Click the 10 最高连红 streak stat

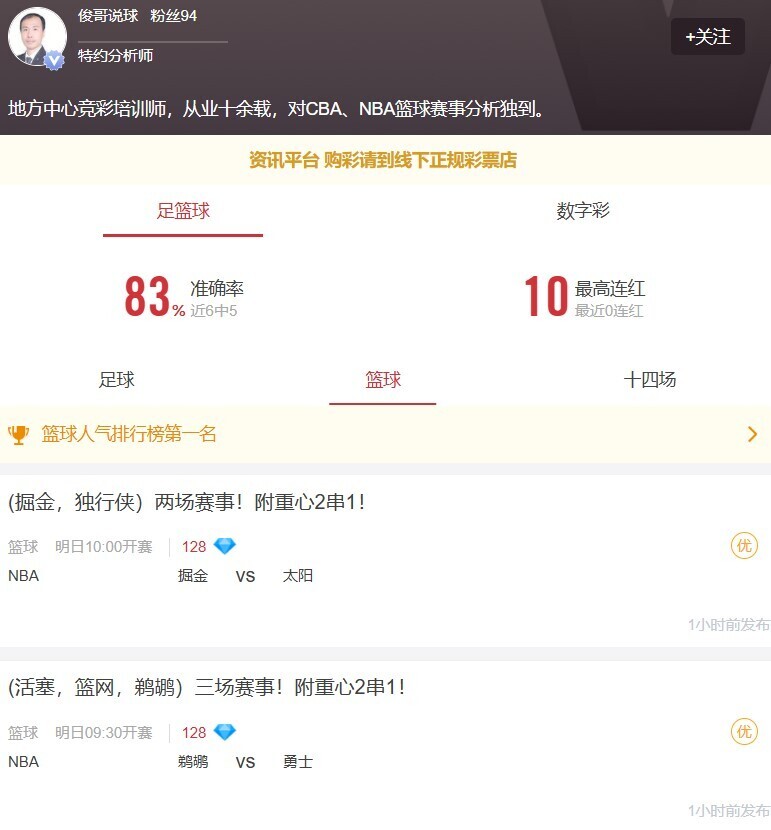pos(584,296)
